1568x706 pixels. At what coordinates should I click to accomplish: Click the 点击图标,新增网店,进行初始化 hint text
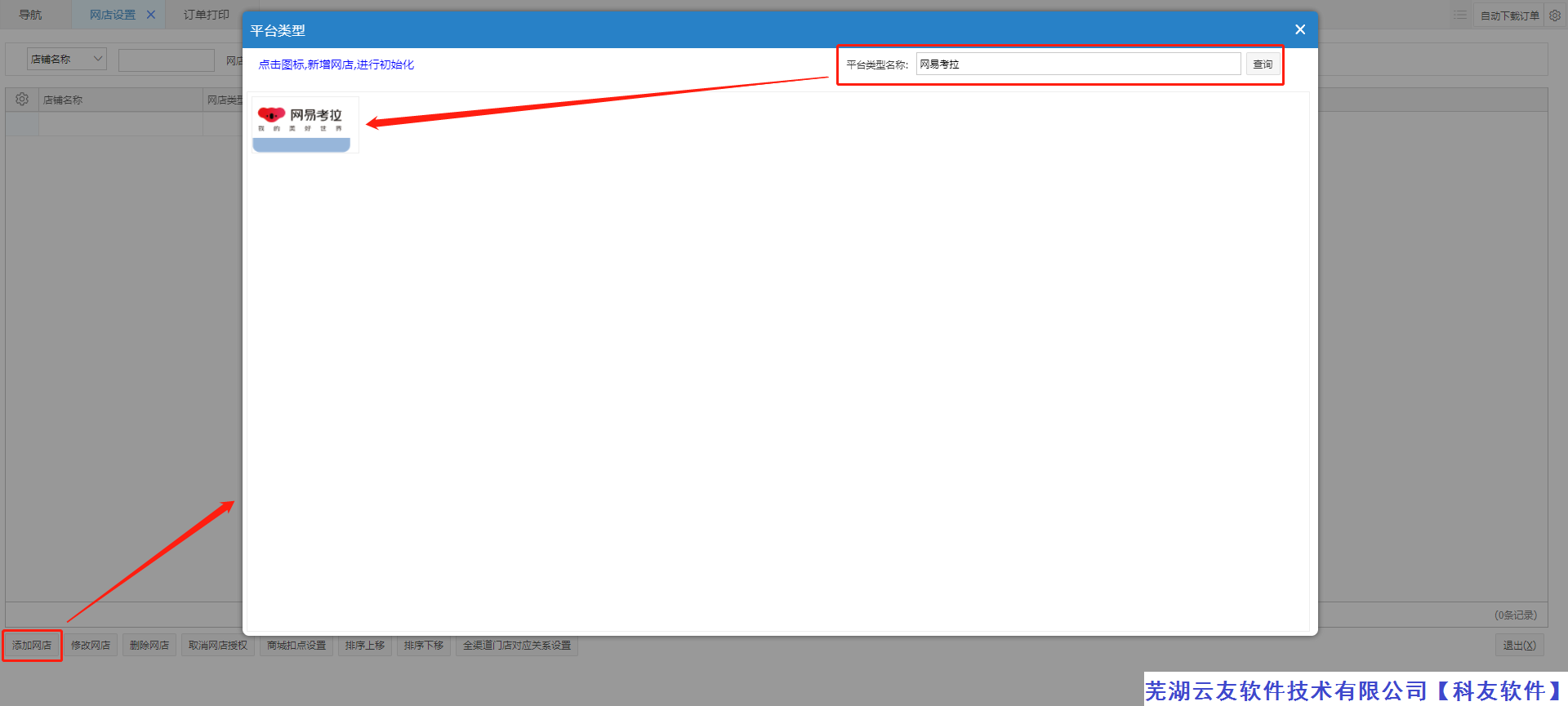(x=336, y=64)
